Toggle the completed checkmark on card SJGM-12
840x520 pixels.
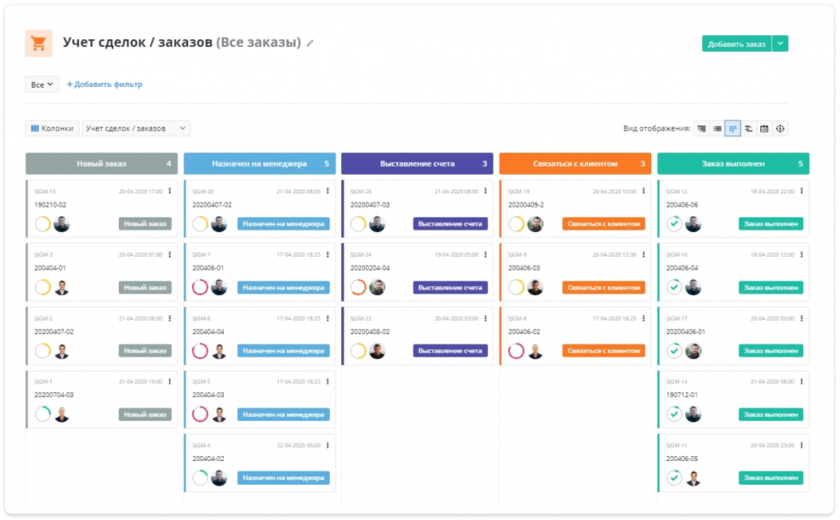coord(674,224)
